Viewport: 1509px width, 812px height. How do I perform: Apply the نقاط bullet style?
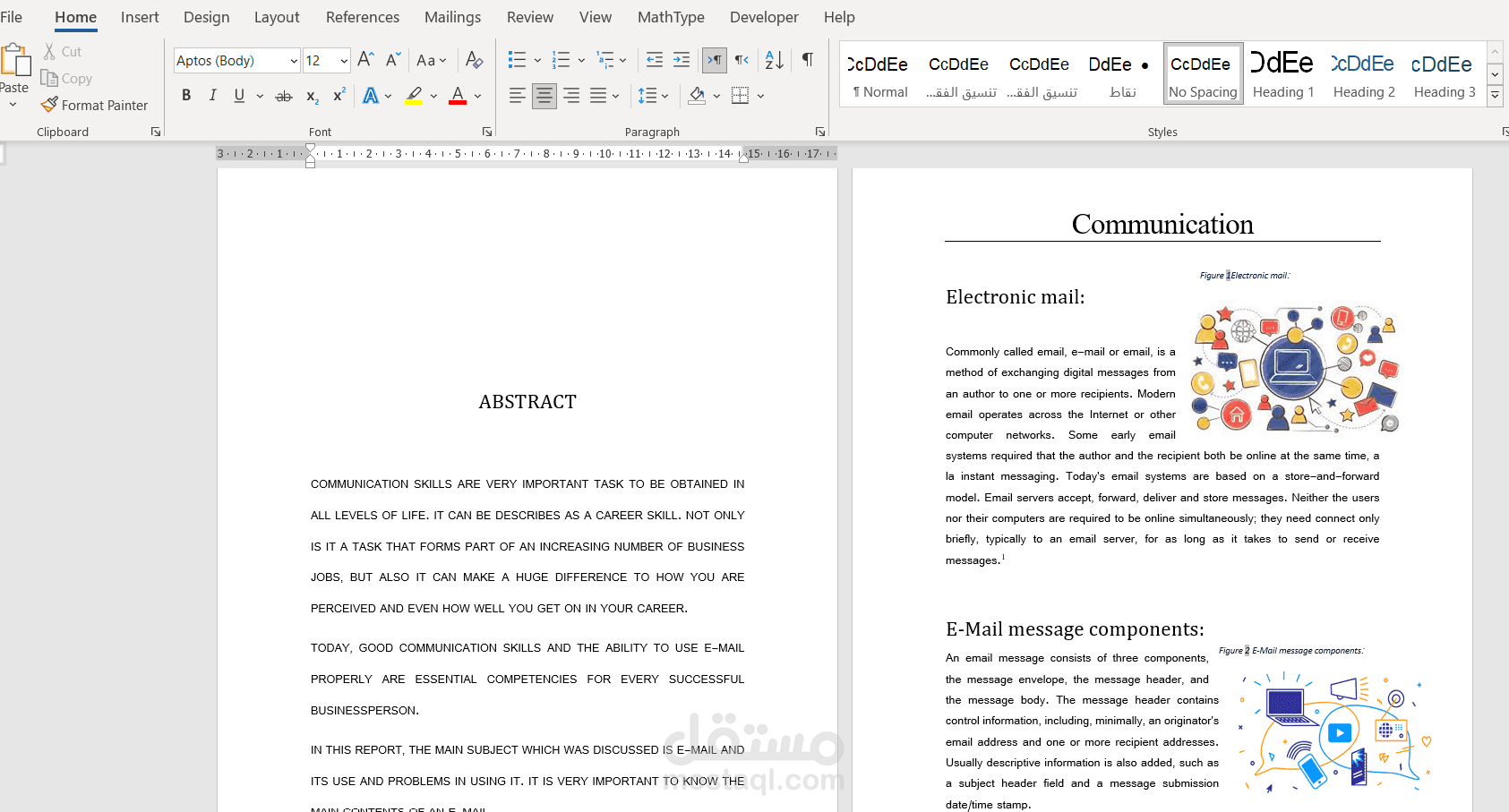(1121, 74)
